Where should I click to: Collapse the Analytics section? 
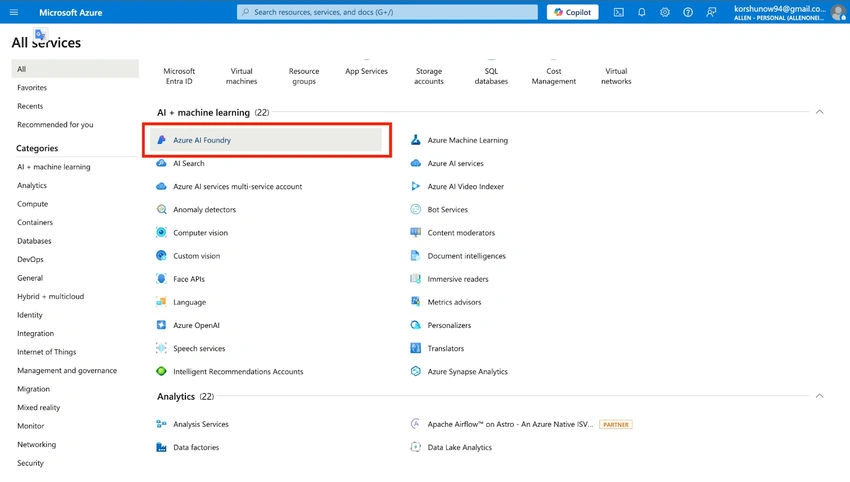[820, 396]
